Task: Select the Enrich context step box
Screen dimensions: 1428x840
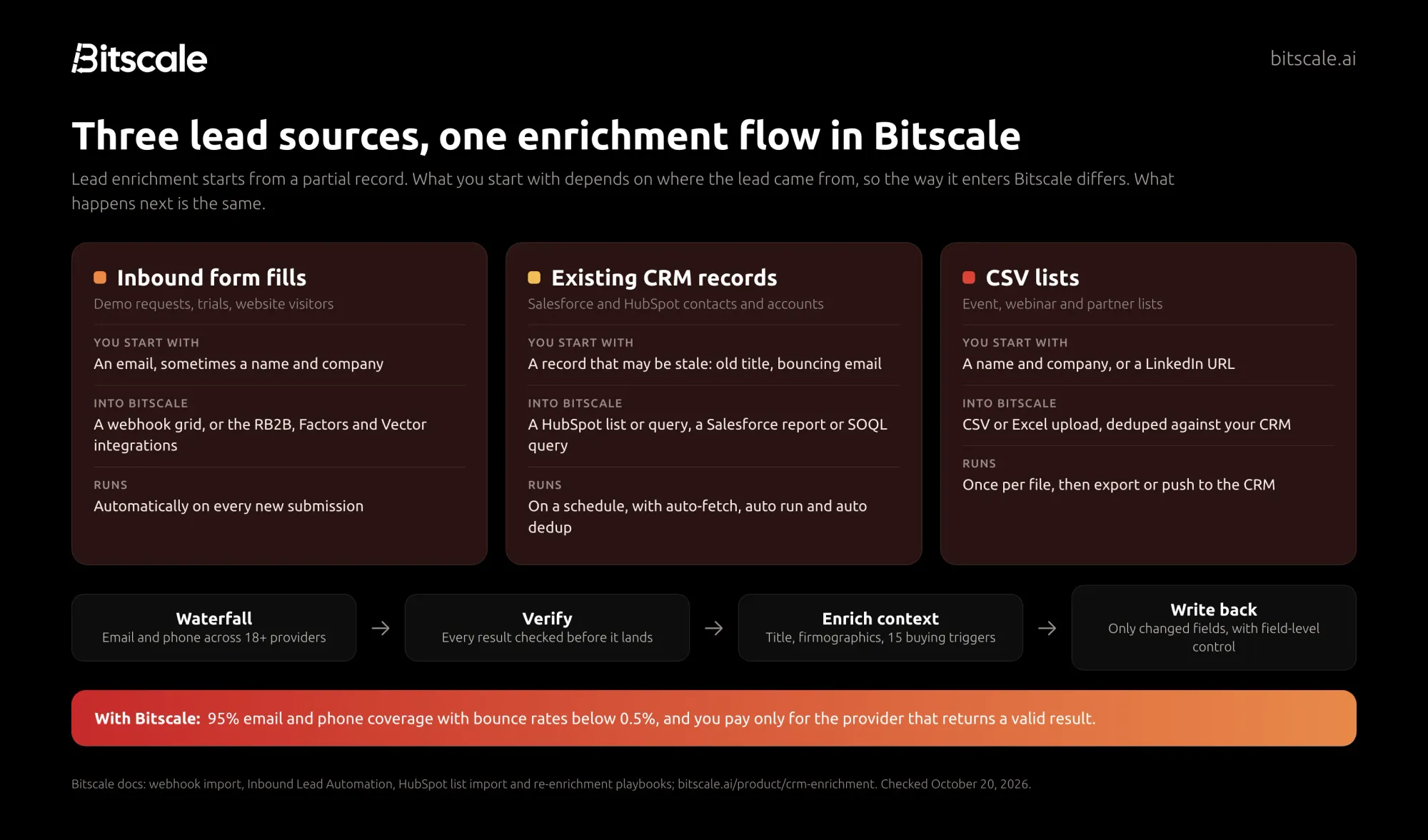Action: click(x=880, y=627)
